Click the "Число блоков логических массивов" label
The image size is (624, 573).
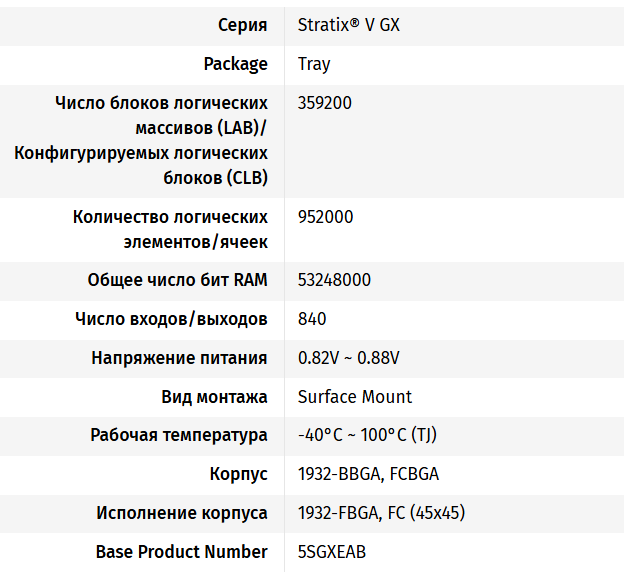click(161, 103)
